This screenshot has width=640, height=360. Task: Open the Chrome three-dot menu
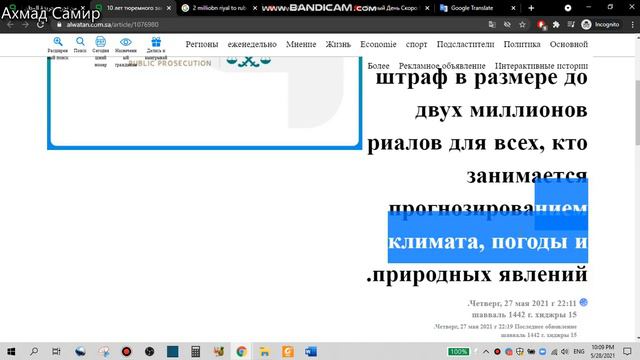tap(632, 24)
